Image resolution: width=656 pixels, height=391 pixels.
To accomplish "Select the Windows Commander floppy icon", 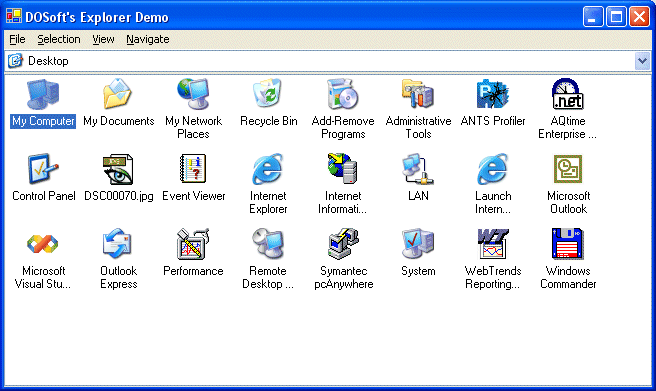I will click(568, 244).
